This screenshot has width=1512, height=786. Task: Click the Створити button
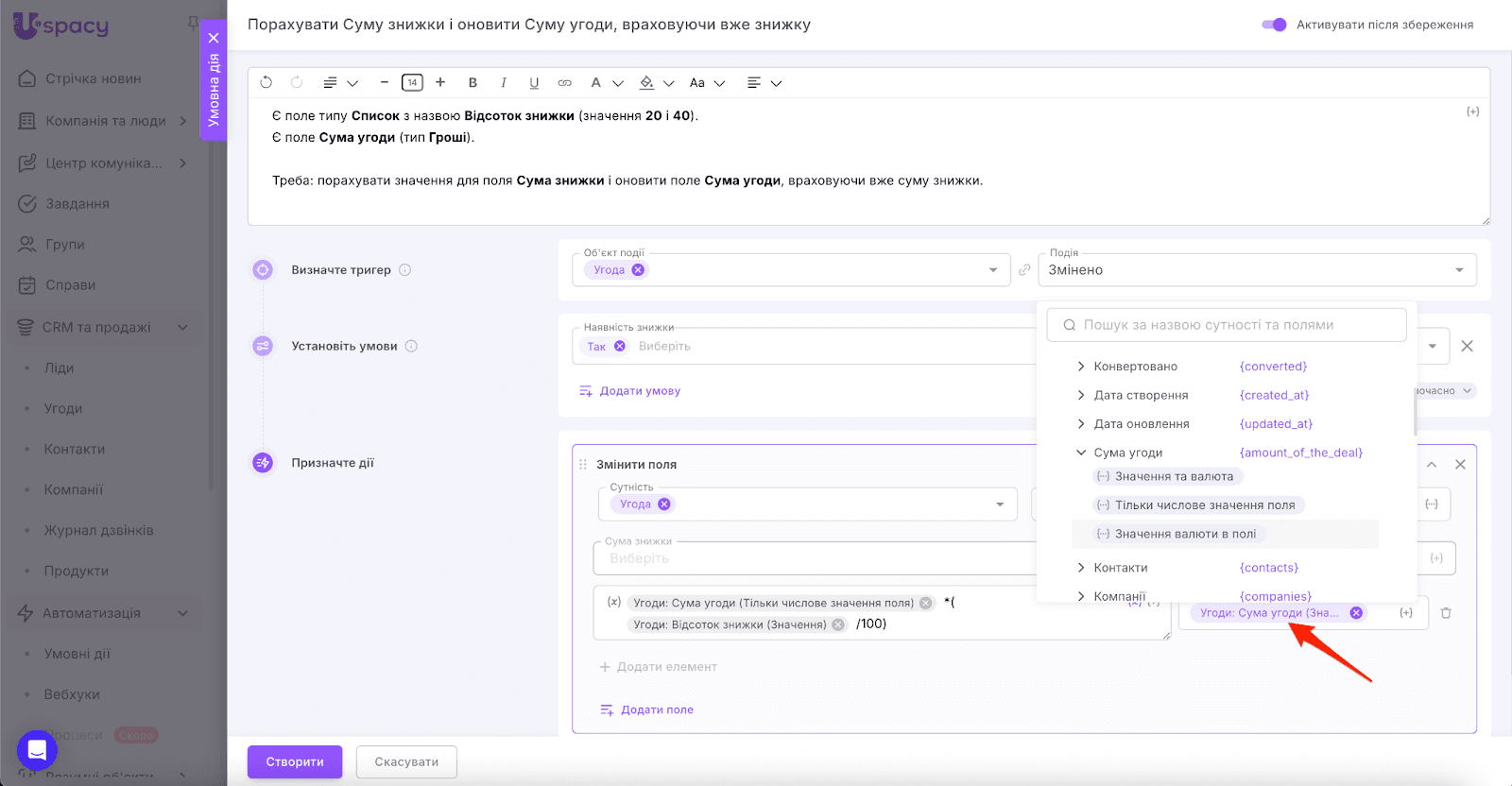[x=295, y=761]
